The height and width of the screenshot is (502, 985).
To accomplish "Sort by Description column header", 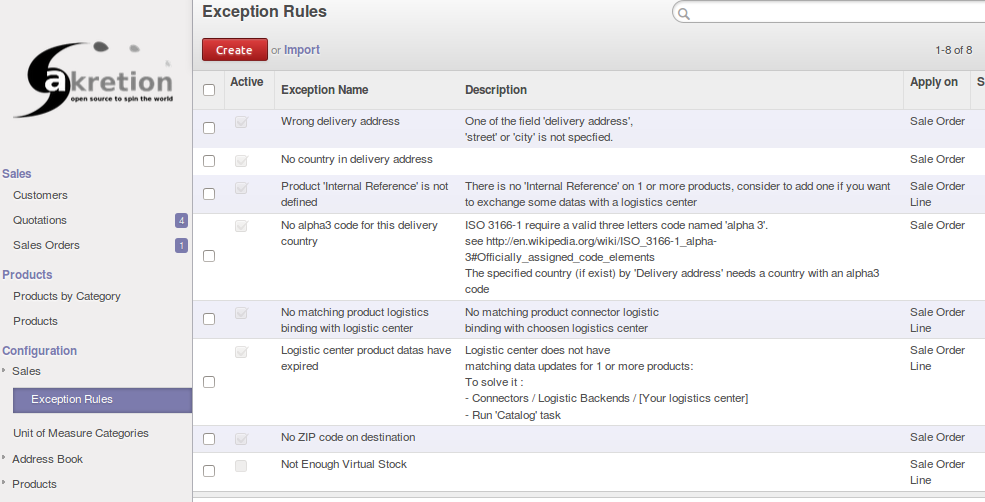I will pyautogui.click(x=496, y=90).
